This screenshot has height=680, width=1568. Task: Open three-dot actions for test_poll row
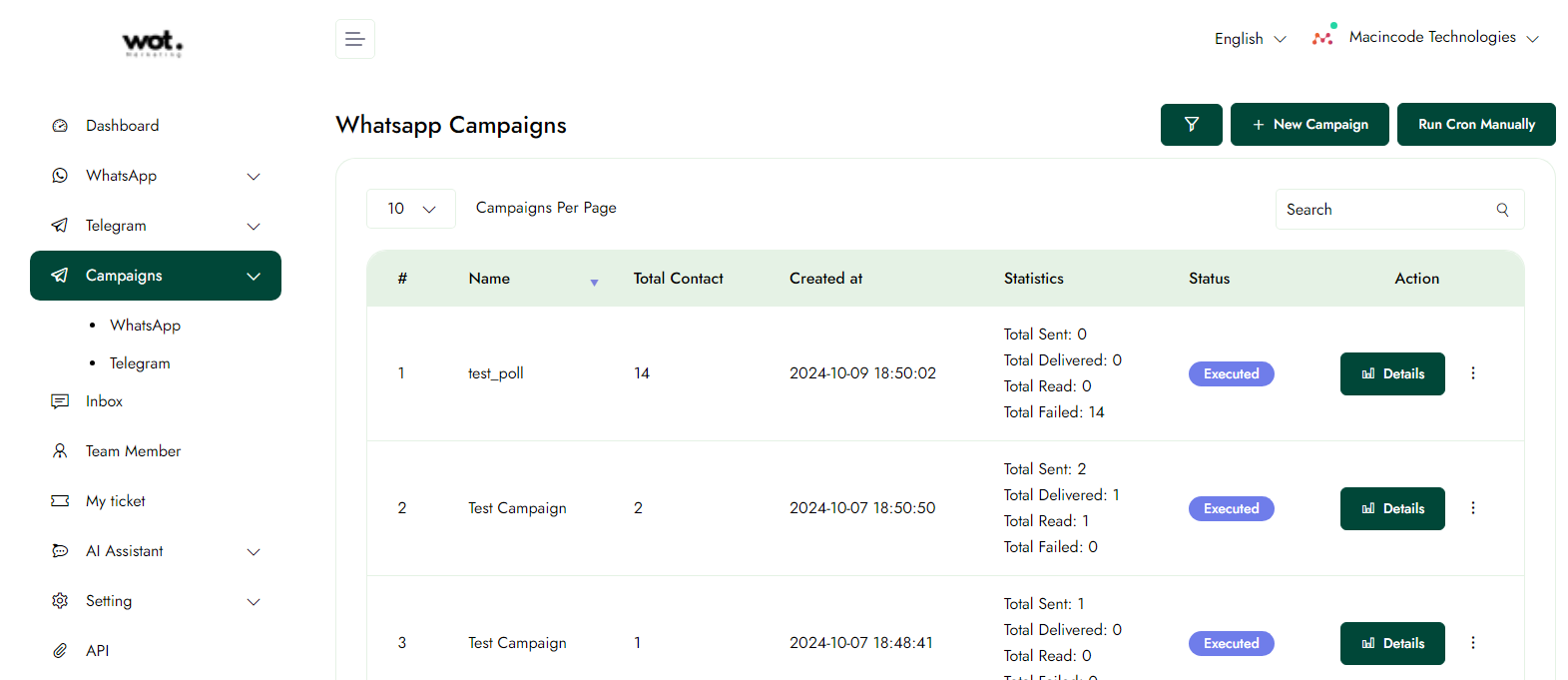pos(1472,373)
